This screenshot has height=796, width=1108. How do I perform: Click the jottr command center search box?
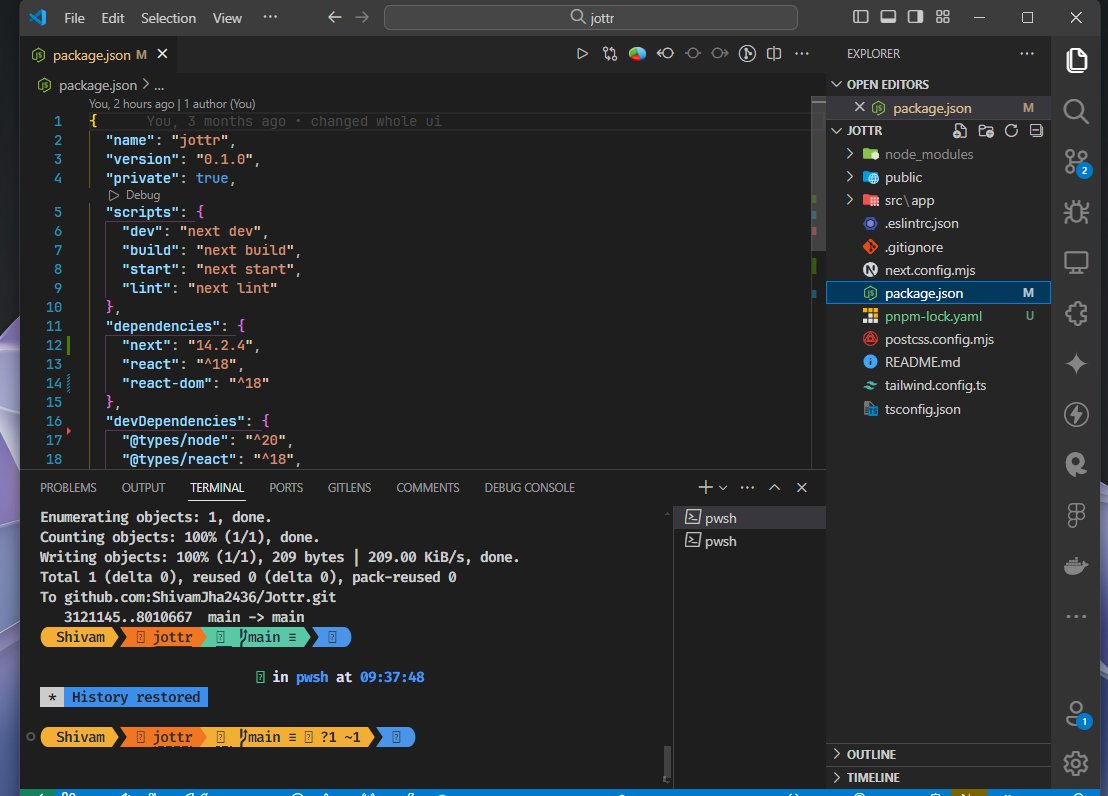(x=591, y=17)
